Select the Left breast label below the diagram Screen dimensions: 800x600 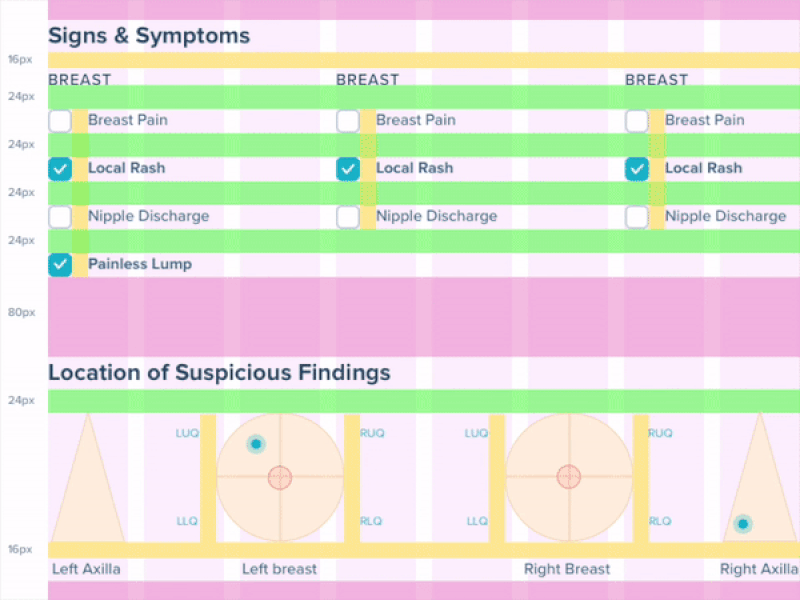tap(279, 568)
